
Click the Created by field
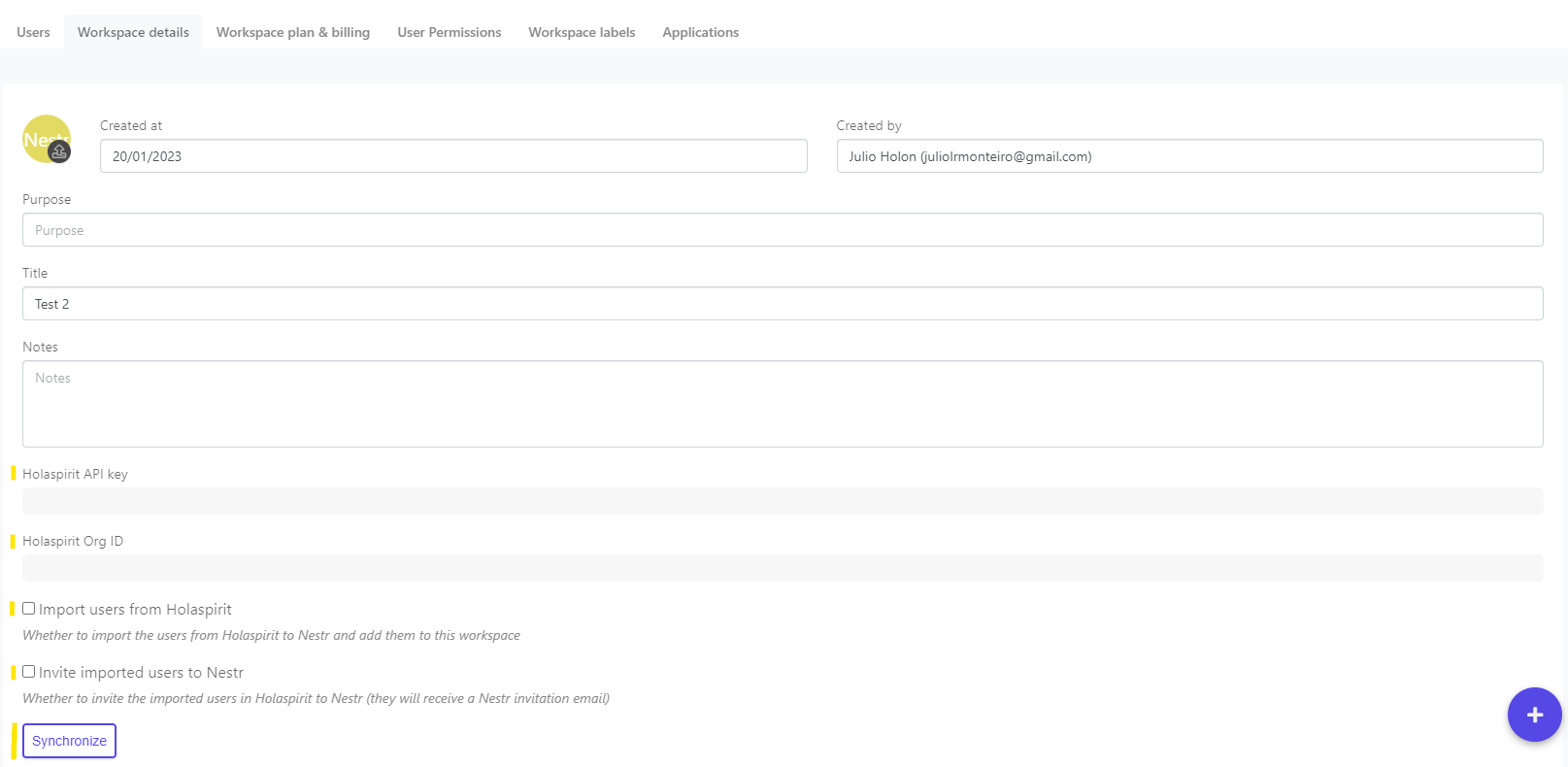pos(1189,156)
